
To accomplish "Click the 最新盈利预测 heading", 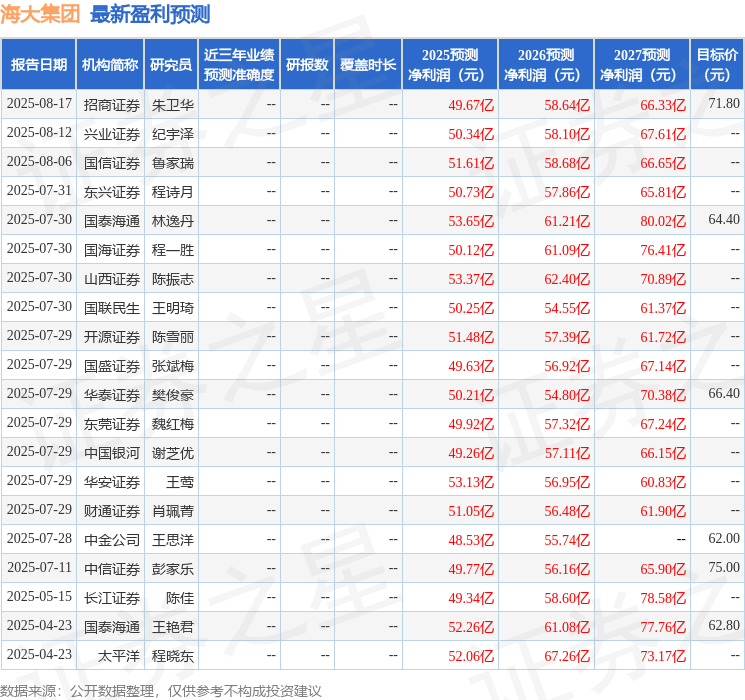I will pos(150,14).
